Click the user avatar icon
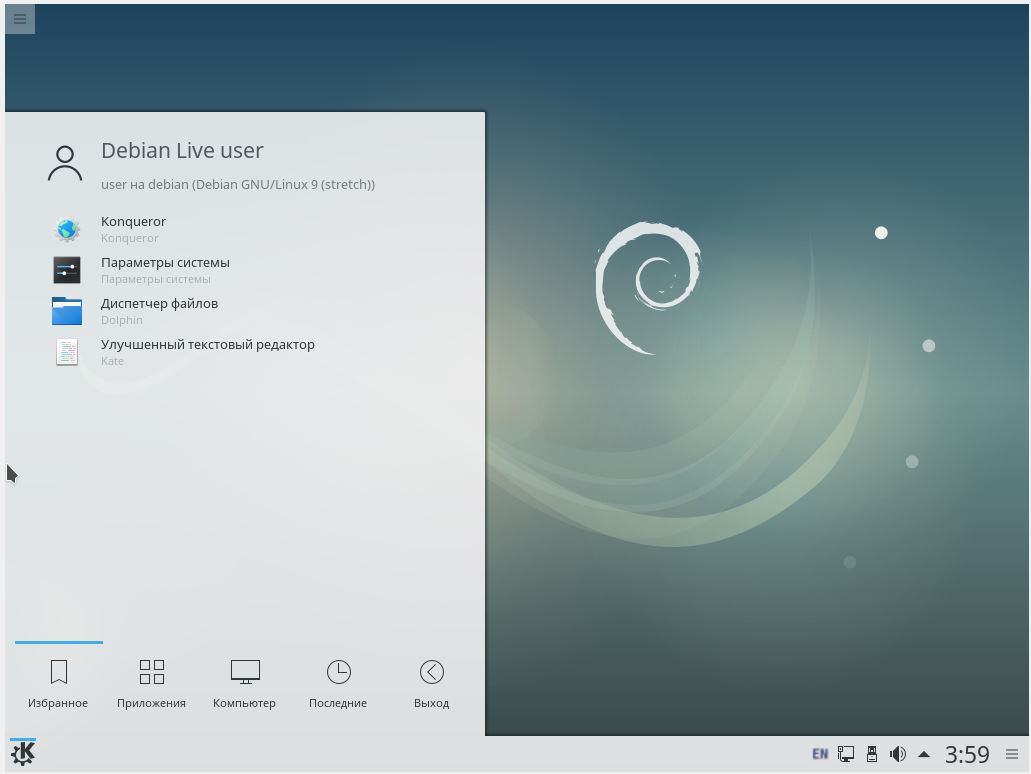The height and width of the screenshot is (774, 1031). pos(64,163)
